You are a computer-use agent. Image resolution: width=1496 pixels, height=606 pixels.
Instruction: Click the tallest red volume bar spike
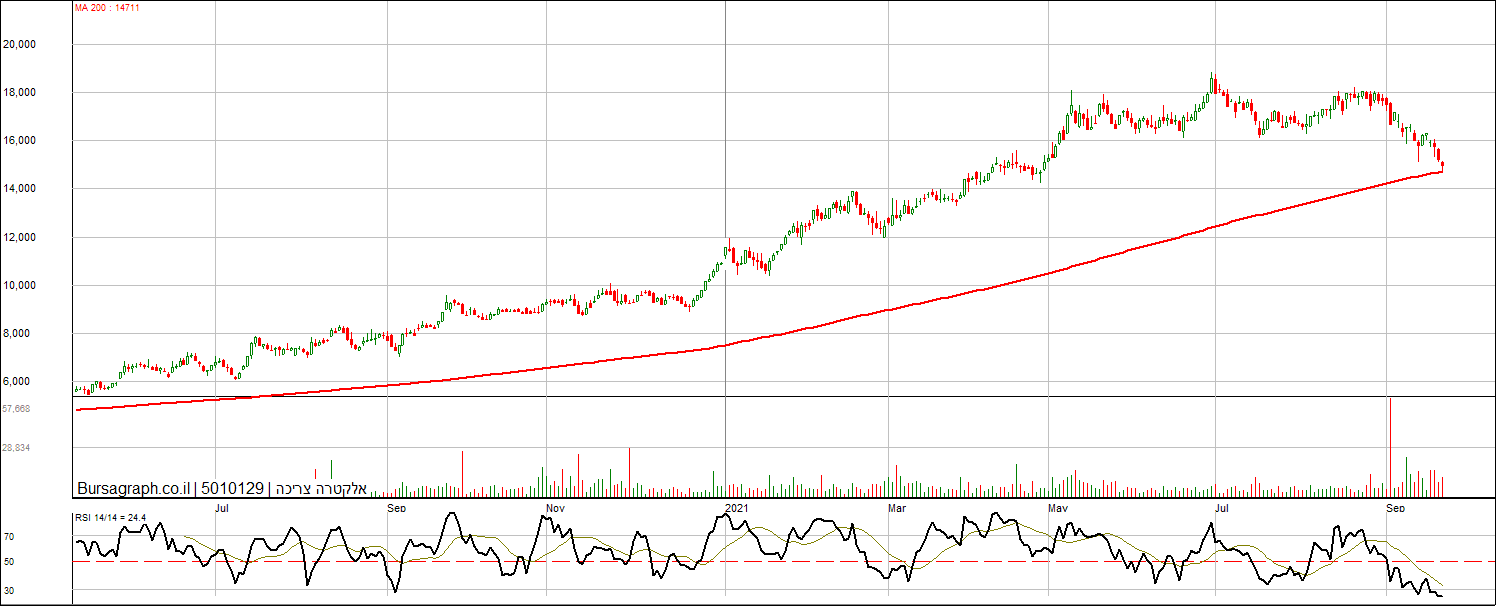tap(1390, 447)
